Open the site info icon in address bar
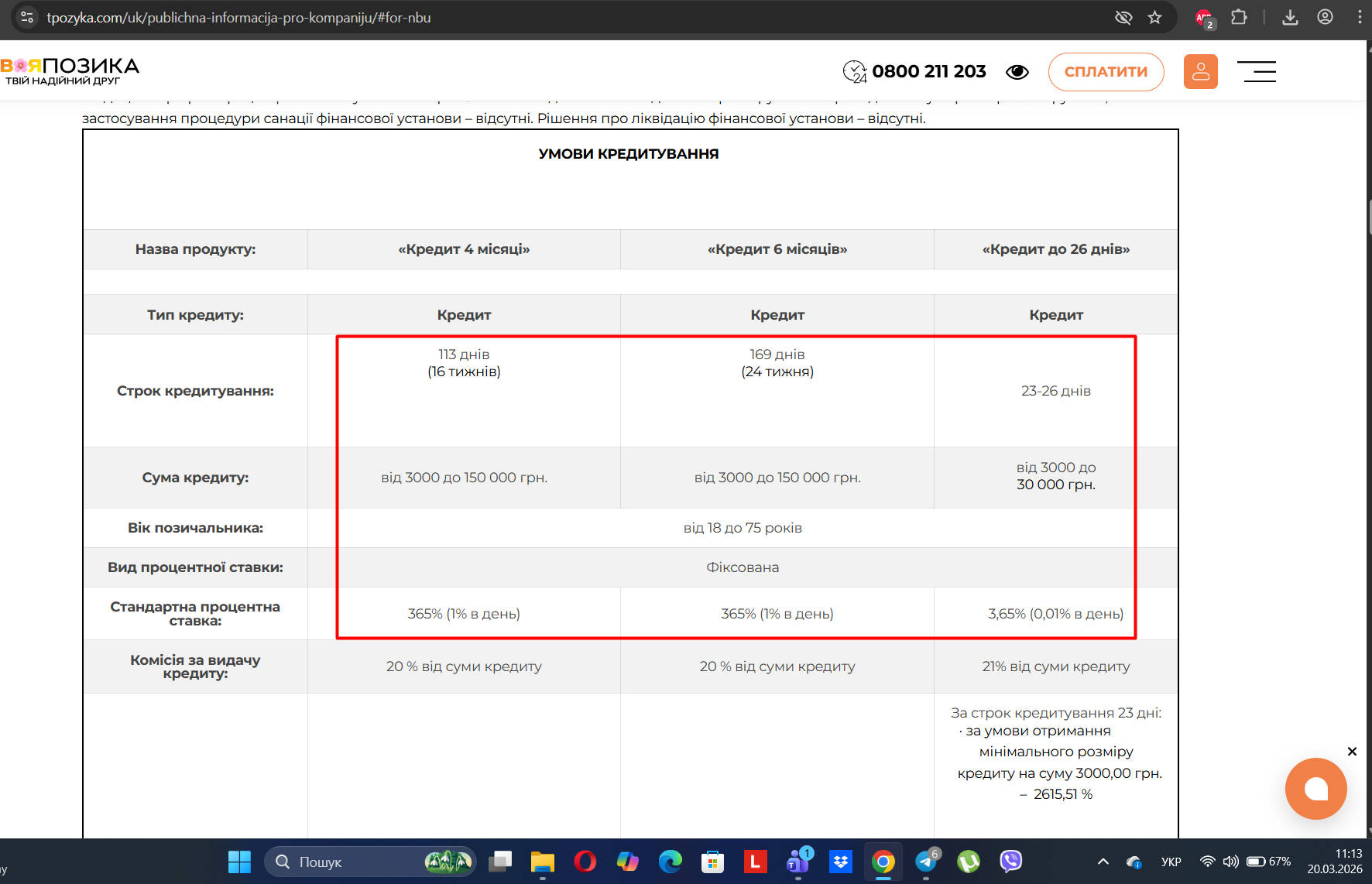 (26, 17)
